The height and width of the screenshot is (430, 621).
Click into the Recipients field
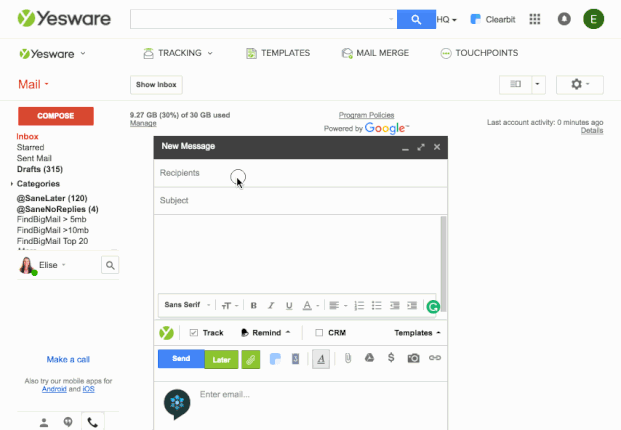(301, 173)
